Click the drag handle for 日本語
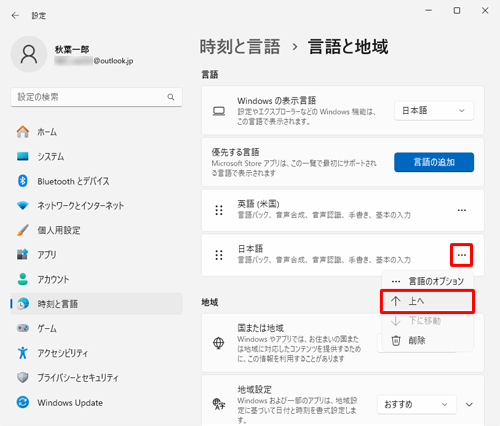This screenshot has width=500, height=426. point(219,255)
